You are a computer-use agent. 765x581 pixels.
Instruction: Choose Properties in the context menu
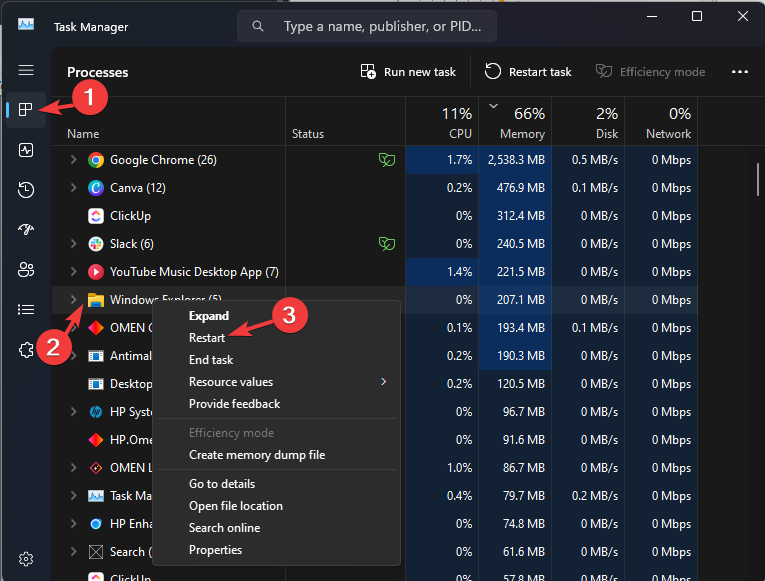point(276,550)
